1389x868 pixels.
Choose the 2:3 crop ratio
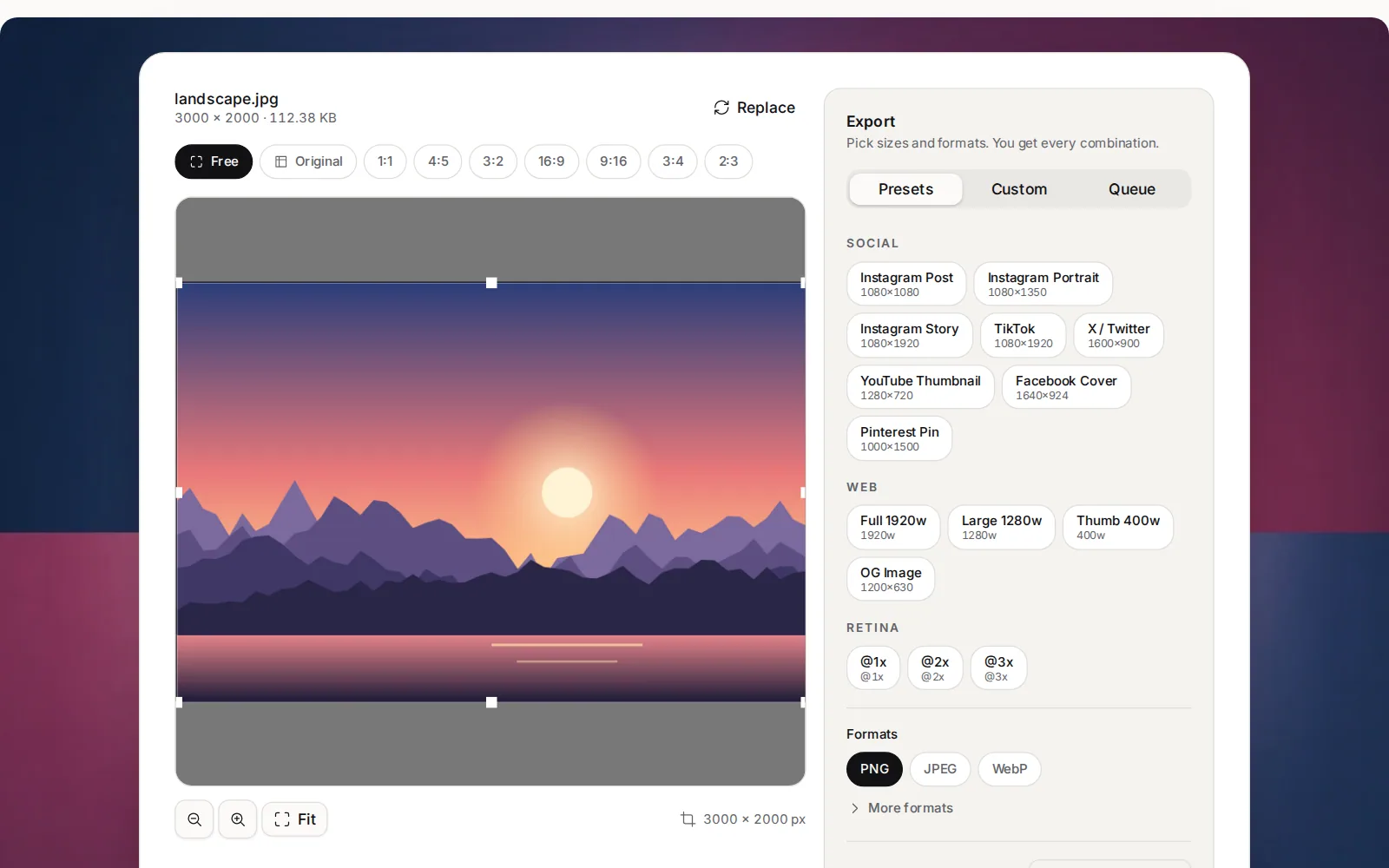(x=728, y=161)
